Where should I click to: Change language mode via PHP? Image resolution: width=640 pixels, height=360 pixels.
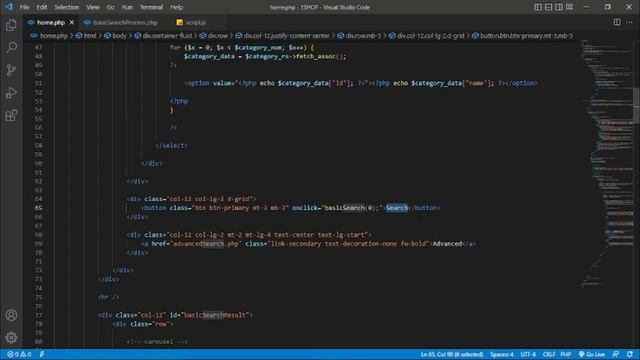coord(565,354)
